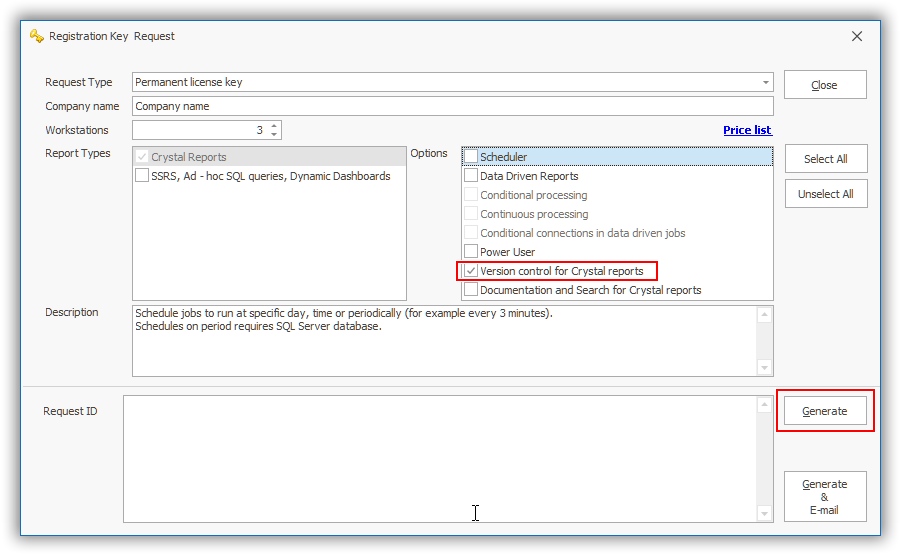Enable Documentation and Search for Crystal reports
This screenshot has height=556, width=901.
tap(471, 290)
